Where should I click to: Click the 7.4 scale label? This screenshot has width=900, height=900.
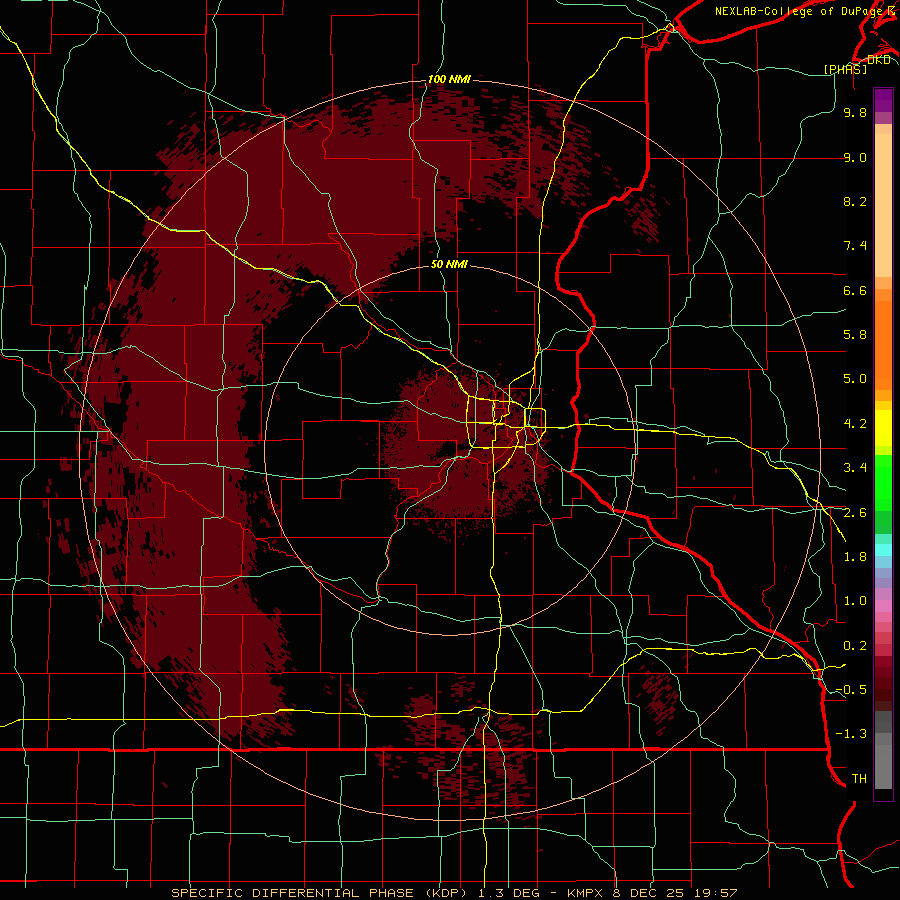pos(855,246)
